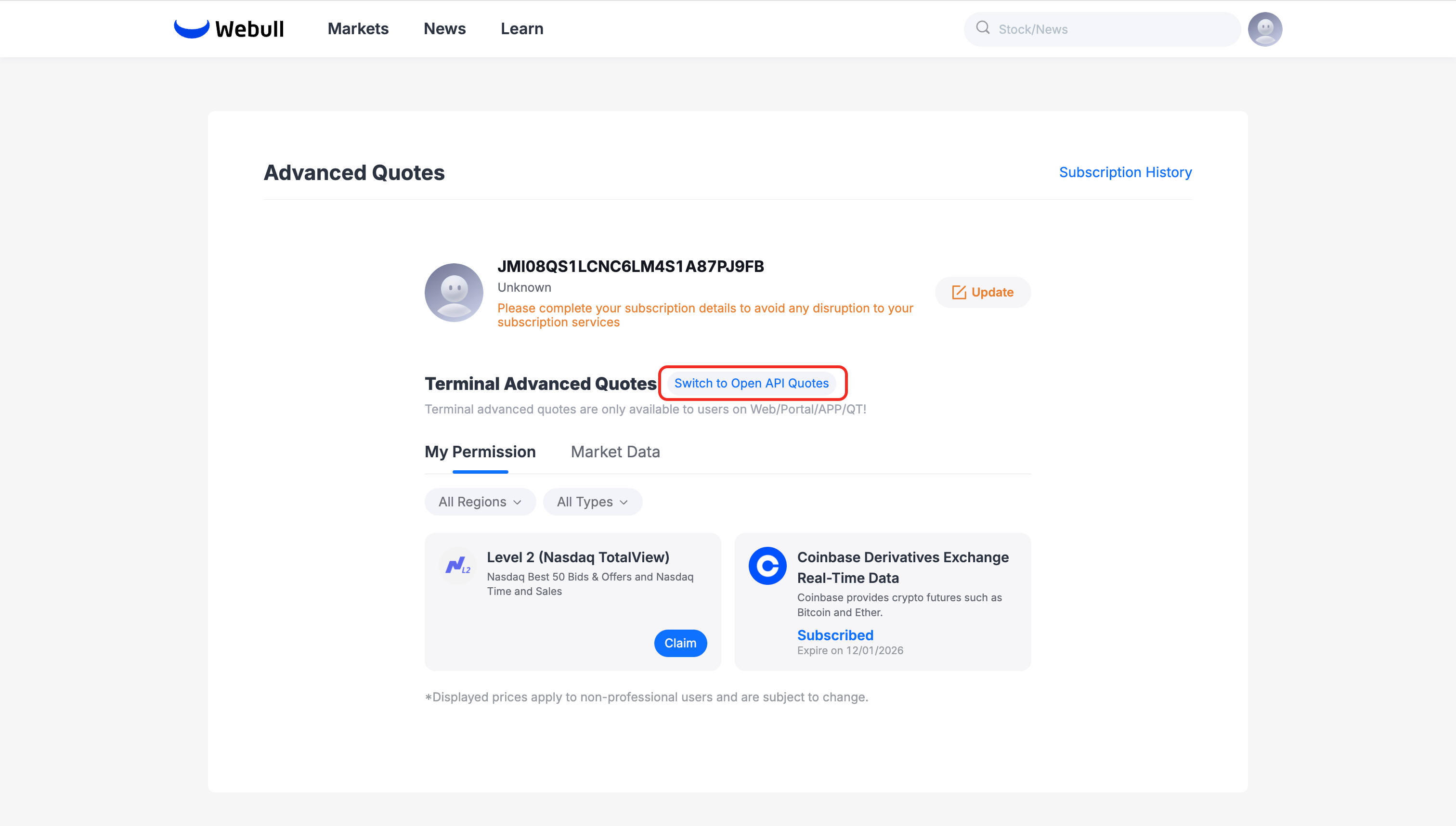Switch to the Market Data tab

pos(615,452)
